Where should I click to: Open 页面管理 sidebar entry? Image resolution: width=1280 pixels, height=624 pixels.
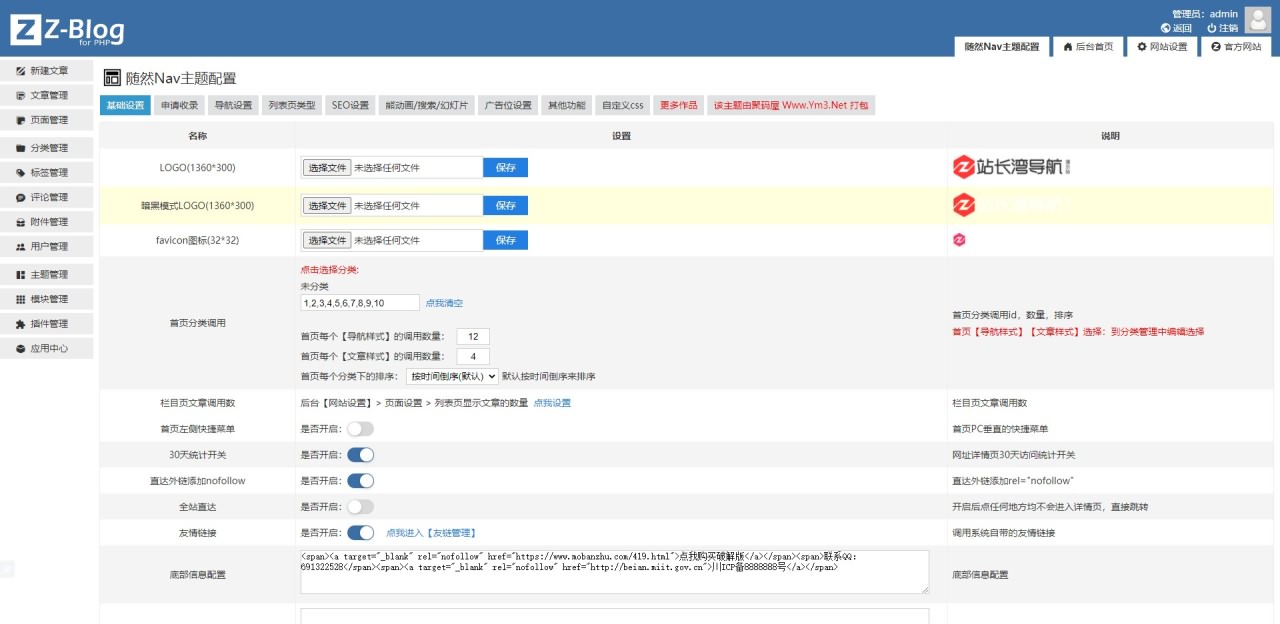click(x=47, y=120)
